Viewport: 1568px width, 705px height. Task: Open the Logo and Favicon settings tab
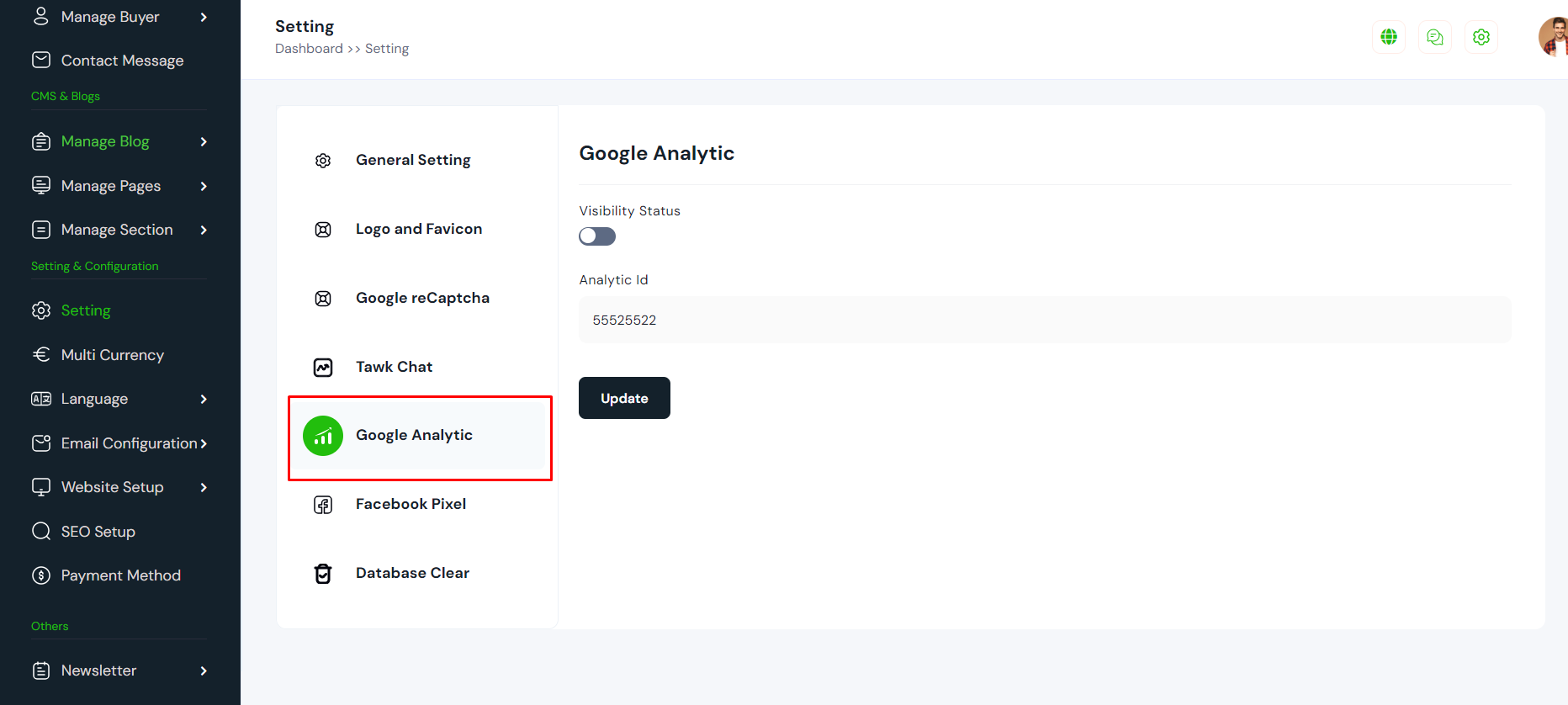[418, 229]
